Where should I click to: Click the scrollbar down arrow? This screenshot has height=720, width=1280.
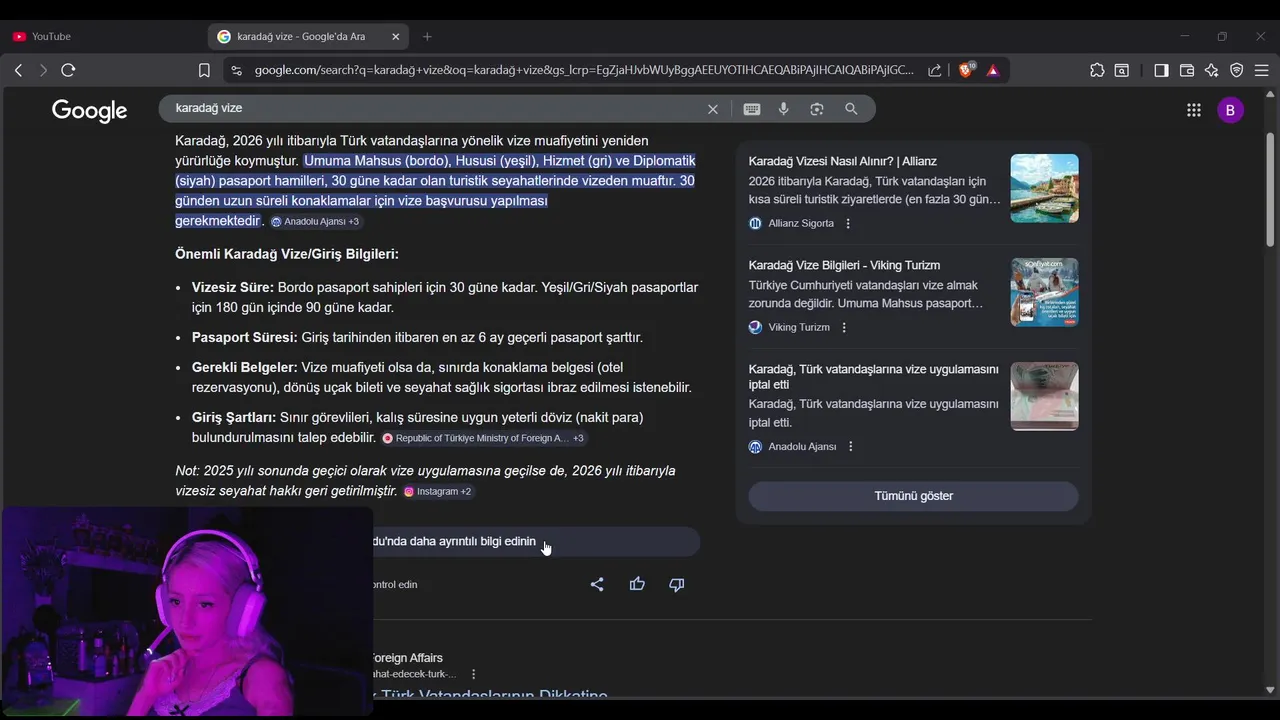[x=1270, y=689]
